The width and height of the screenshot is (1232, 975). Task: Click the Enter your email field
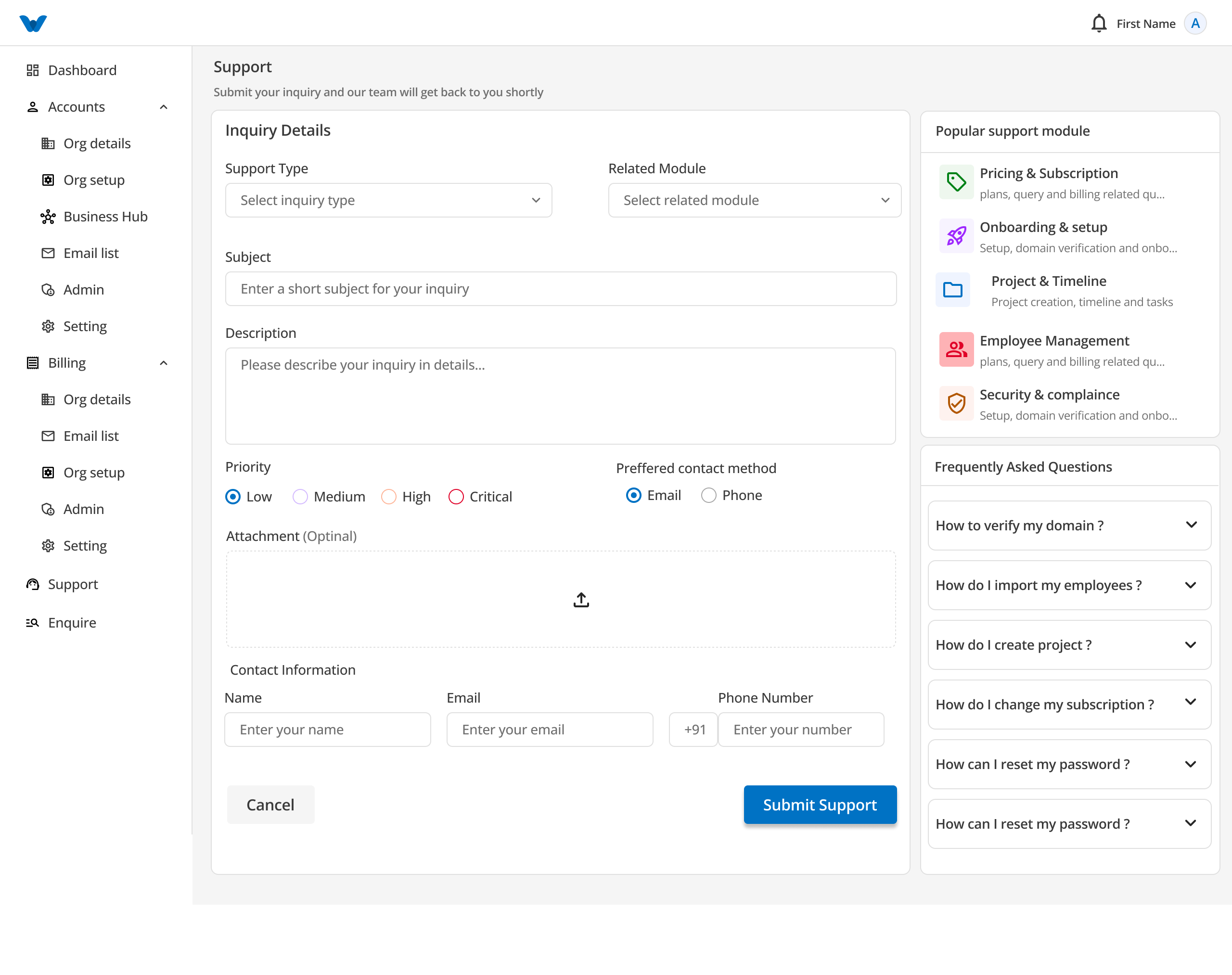[x=550, y=729]
